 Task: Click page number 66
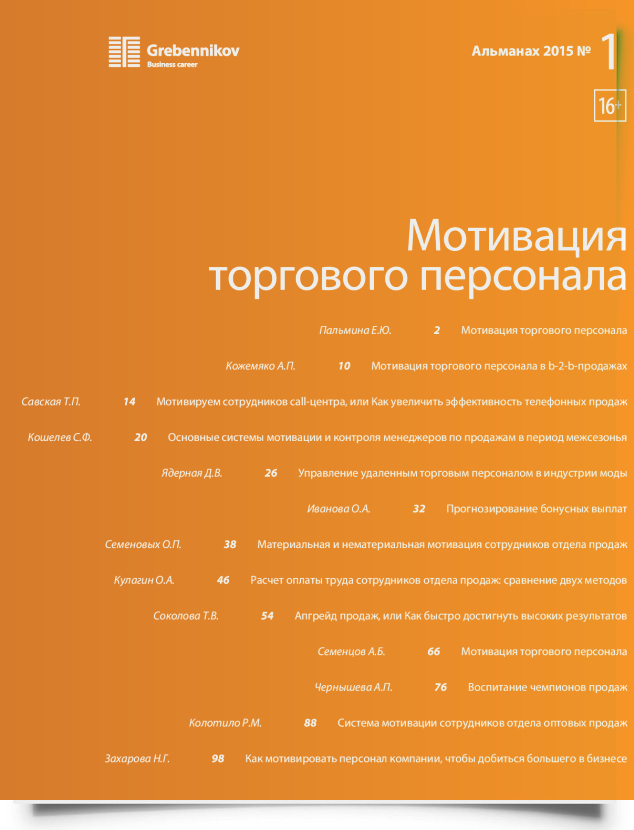point(433,651)
